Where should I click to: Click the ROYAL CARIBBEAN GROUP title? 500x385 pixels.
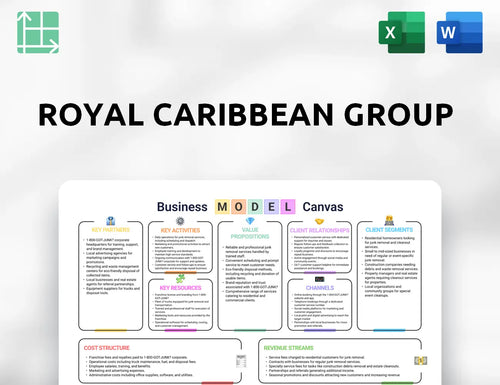coord(246,114)
